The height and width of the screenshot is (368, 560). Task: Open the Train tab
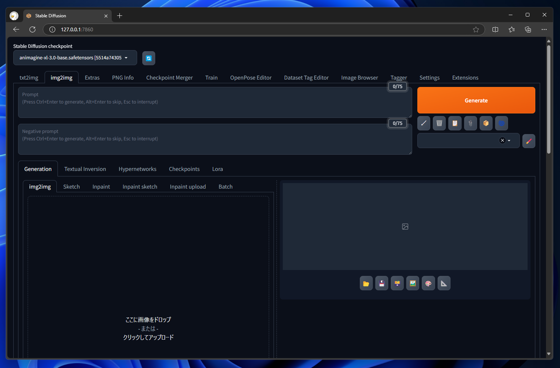click(x=211, y=78)
